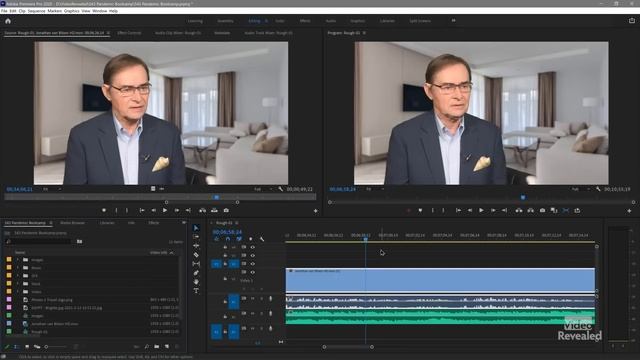Toggle Snap in Timeline magnet icon

[228, 239]
